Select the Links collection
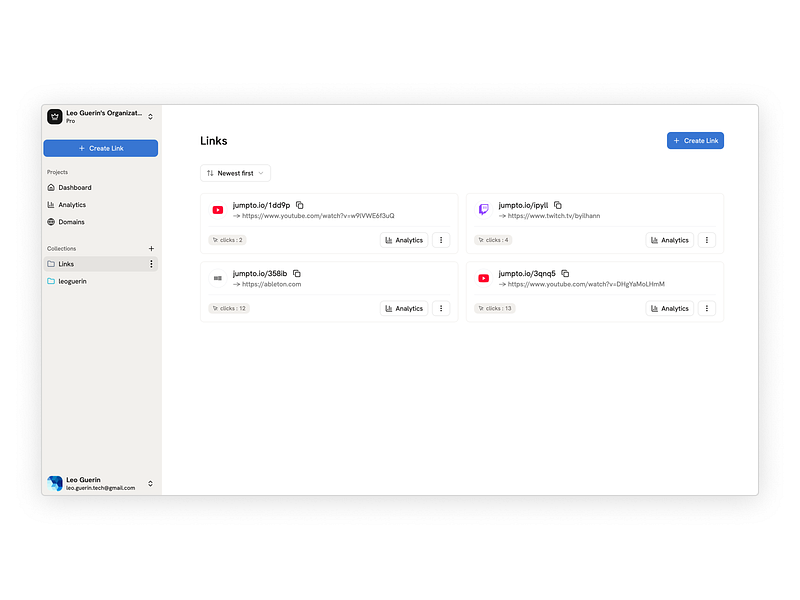Screen dimensions: 800x600 101,264
